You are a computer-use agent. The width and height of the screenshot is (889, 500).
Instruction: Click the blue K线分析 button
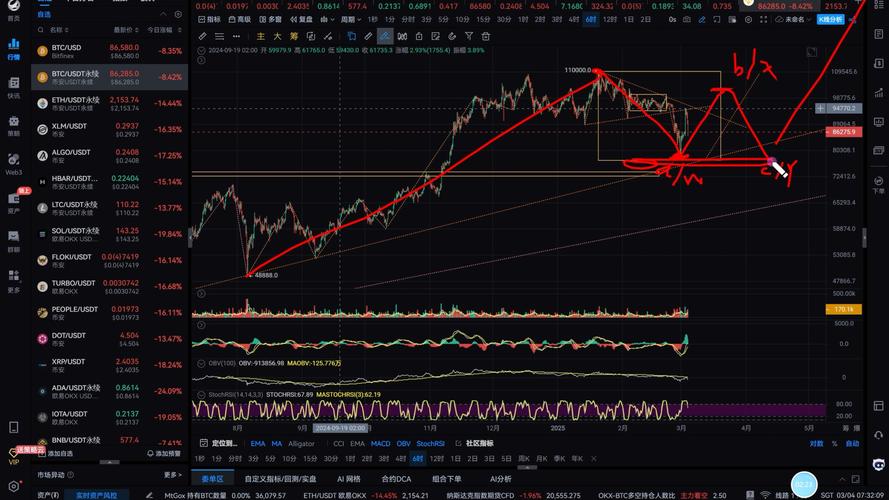pos(831,19)
